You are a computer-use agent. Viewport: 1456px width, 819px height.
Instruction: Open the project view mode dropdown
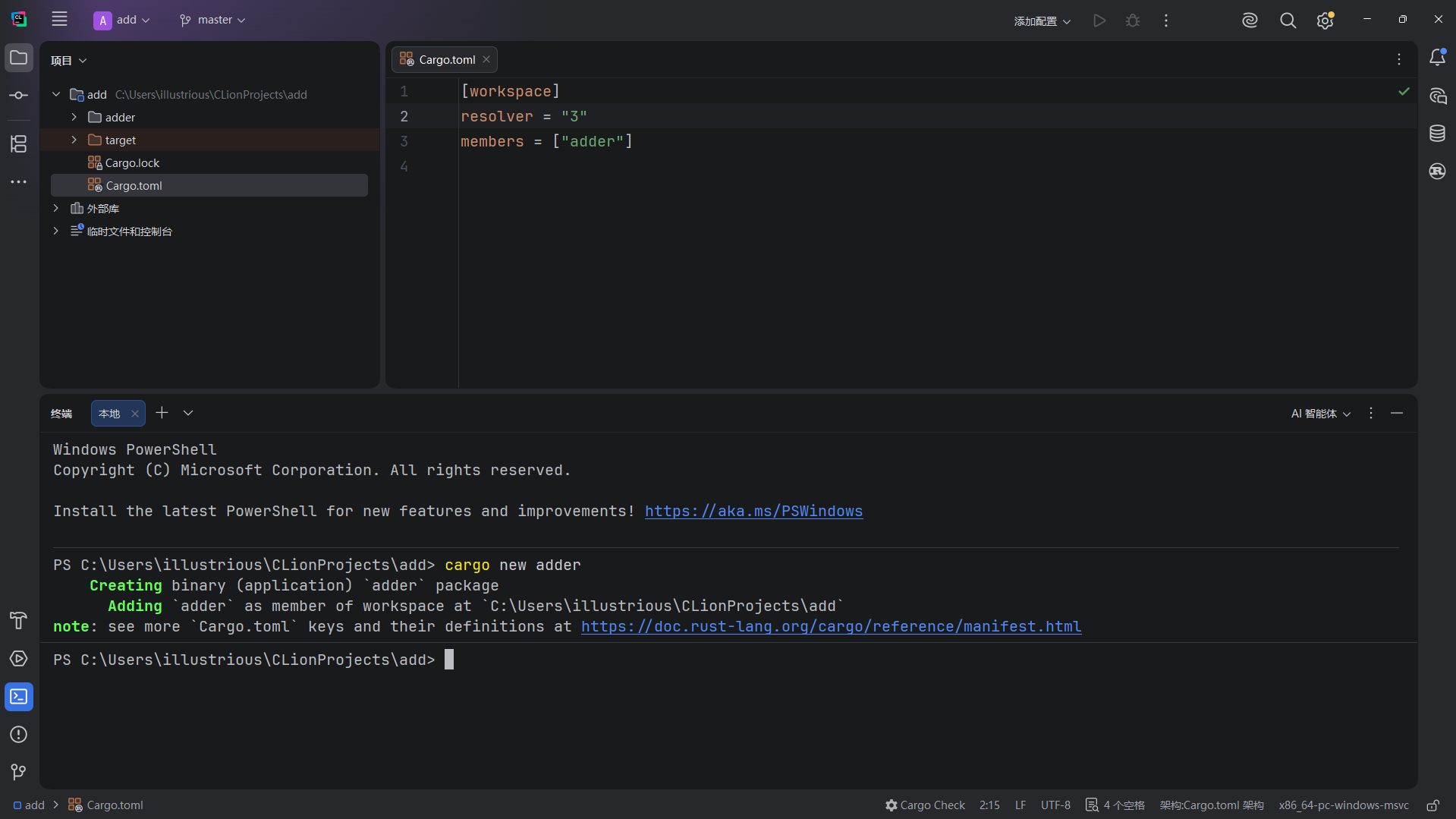pos(68,61)
